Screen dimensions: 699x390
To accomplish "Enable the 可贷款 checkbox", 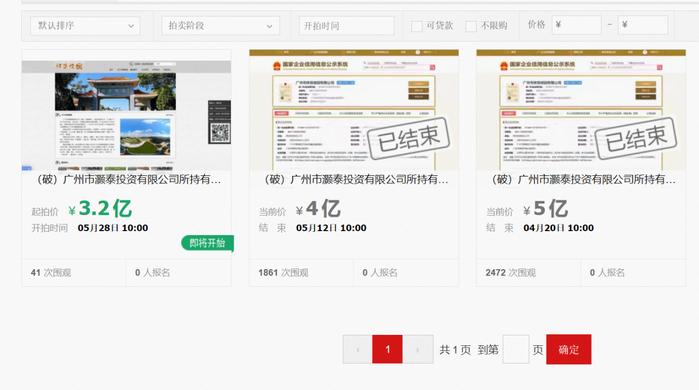I will [416, 26].
